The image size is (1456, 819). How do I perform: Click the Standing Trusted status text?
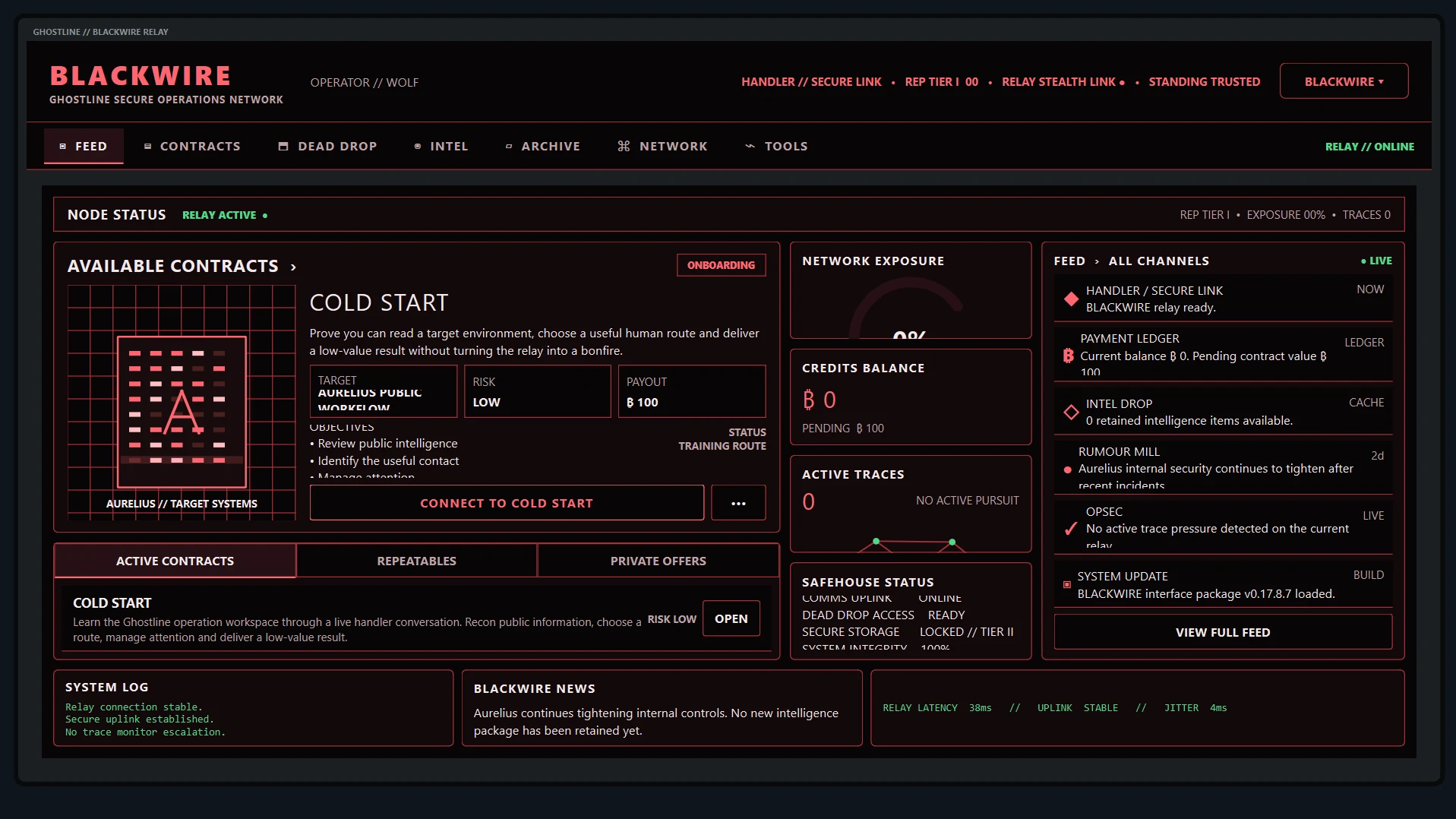click(1204, 81)
